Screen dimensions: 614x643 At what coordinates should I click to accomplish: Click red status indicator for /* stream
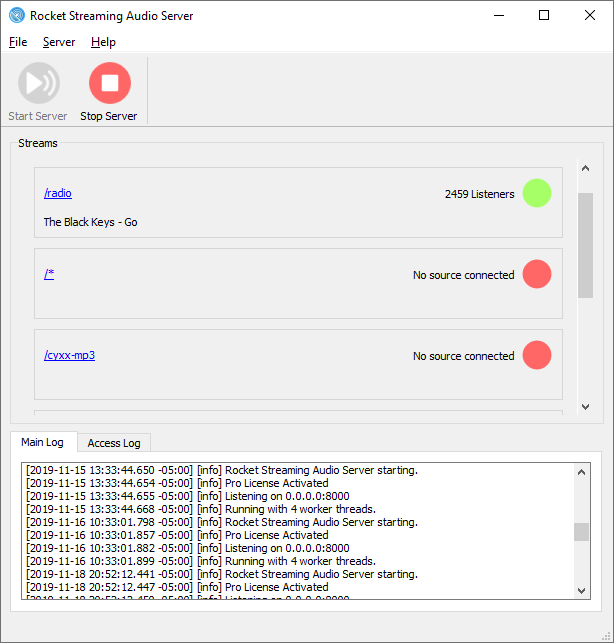tap(536, 274)
